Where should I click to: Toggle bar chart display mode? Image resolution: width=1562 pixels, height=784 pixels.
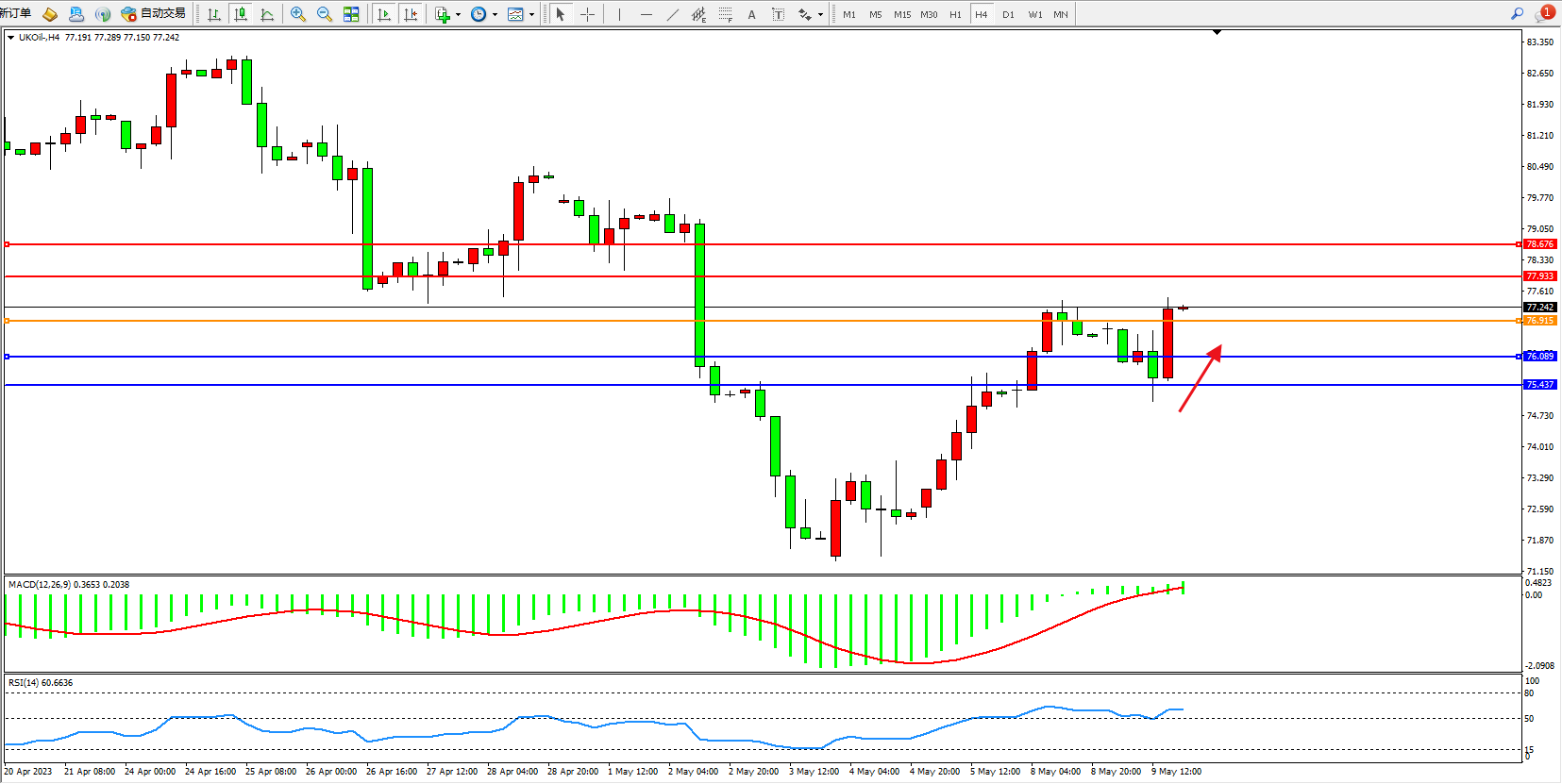pos(214,14)
